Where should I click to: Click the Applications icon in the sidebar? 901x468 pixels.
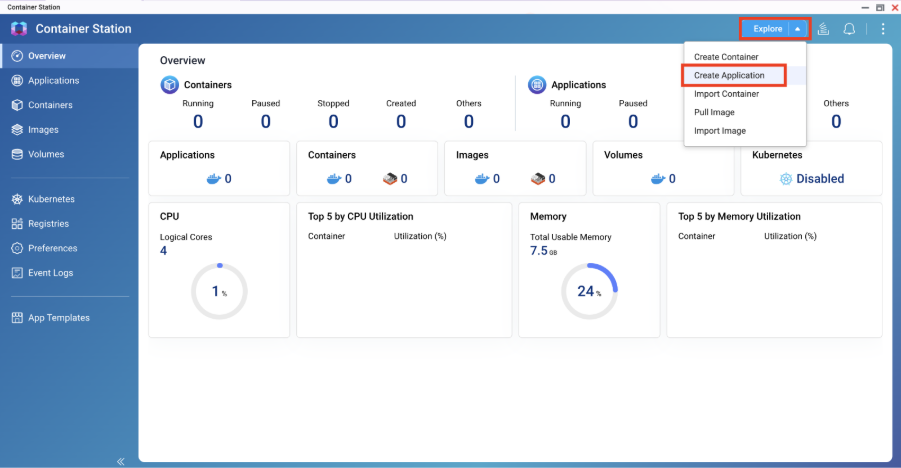[17, 80]
